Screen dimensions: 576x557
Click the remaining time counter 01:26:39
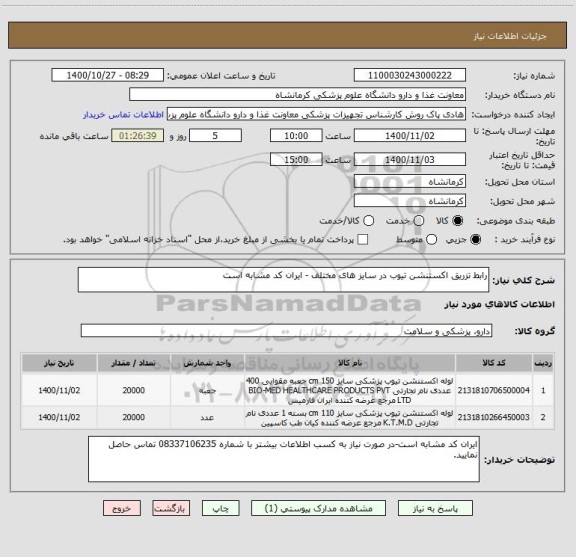click(x=138, y=136)
